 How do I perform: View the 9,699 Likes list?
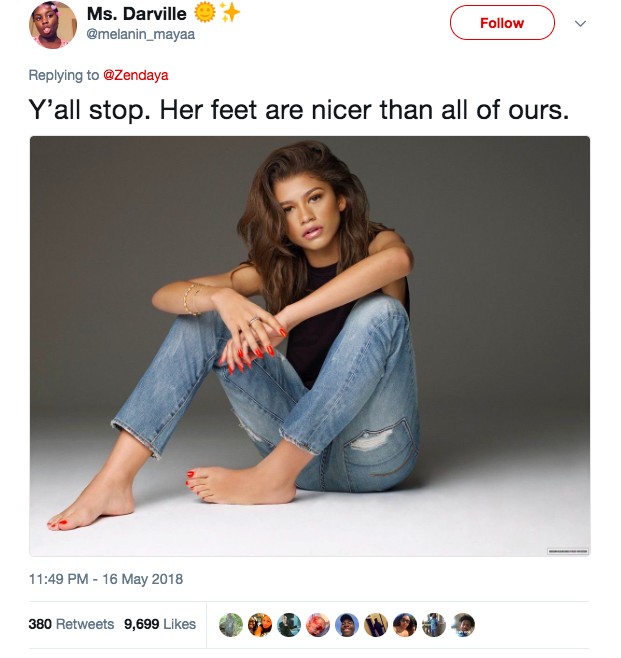pyautogui.click(x=159, y=624)
